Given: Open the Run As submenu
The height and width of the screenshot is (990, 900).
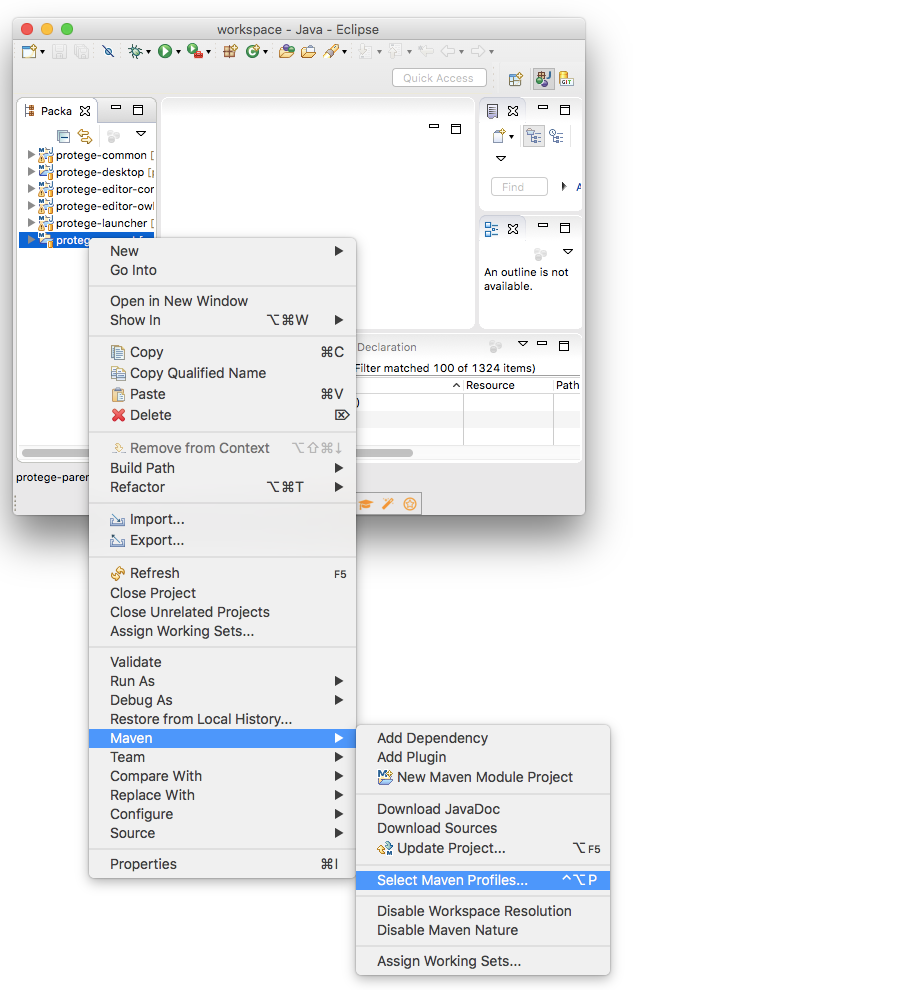Looking at the screenshot, I should (222, 681).
